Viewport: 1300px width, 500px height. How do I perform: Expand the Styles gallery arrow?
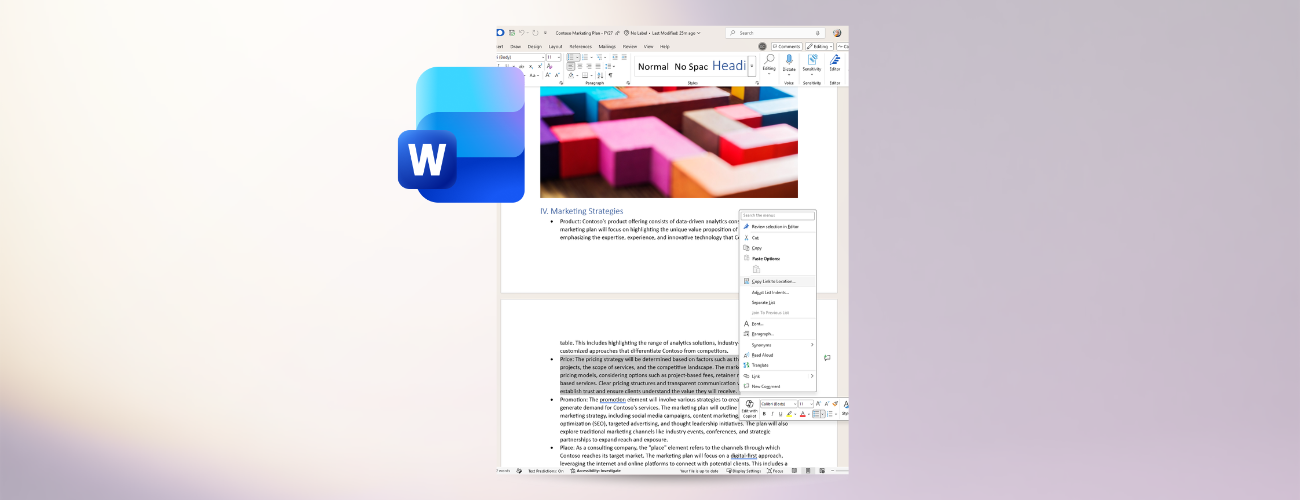752,66
